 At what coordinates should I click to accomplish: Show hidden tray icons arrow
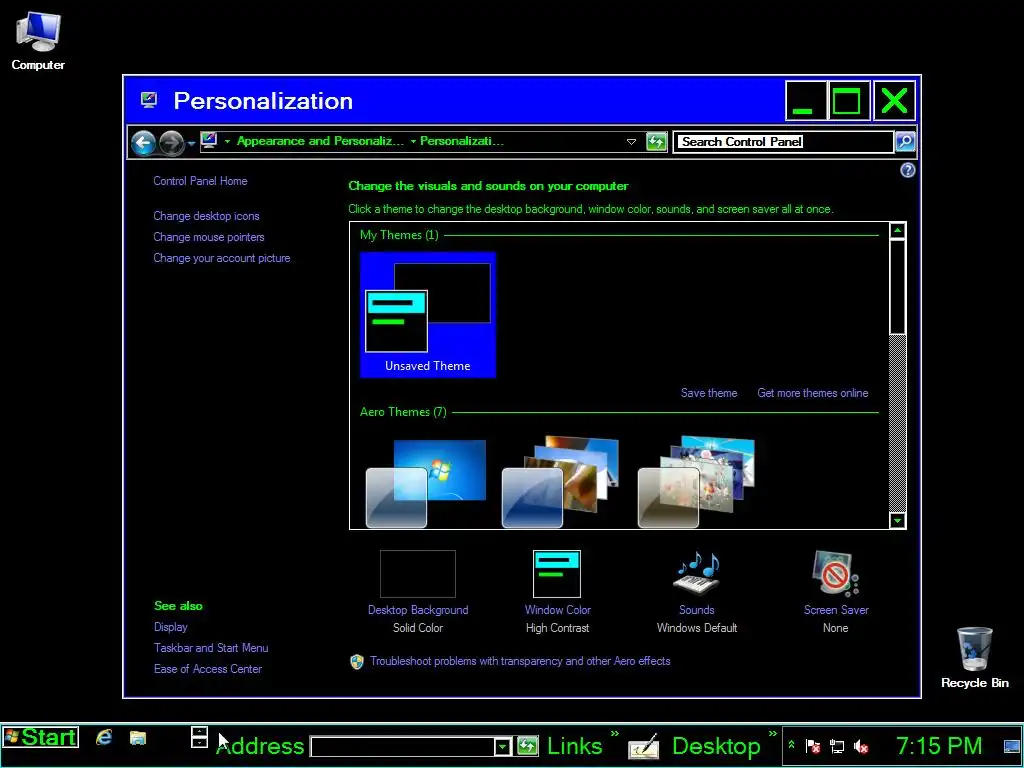click(791, 744)
